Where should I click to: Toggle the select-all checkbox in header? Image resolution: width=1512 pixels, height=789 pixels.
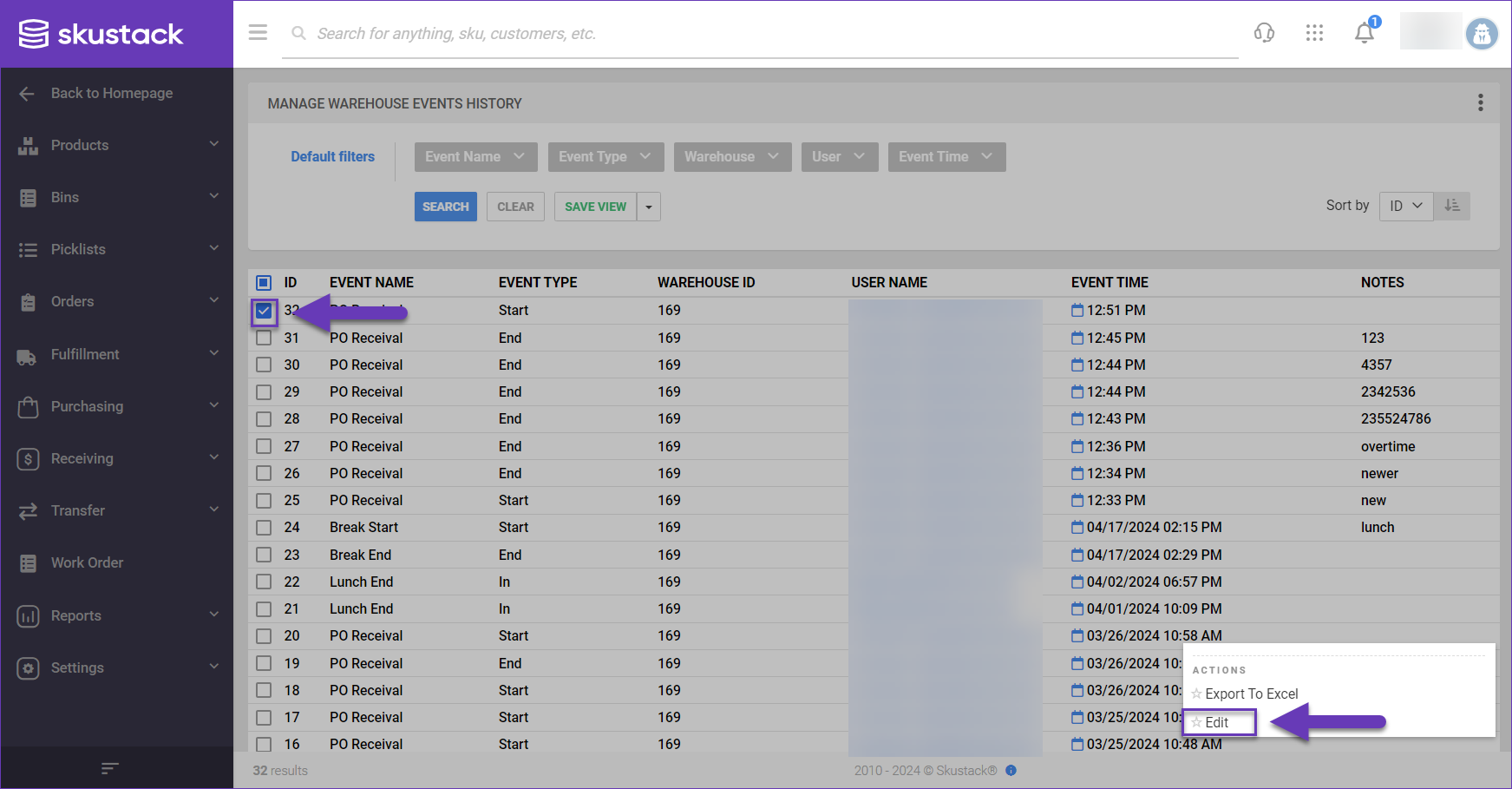[x=264, y=283]
